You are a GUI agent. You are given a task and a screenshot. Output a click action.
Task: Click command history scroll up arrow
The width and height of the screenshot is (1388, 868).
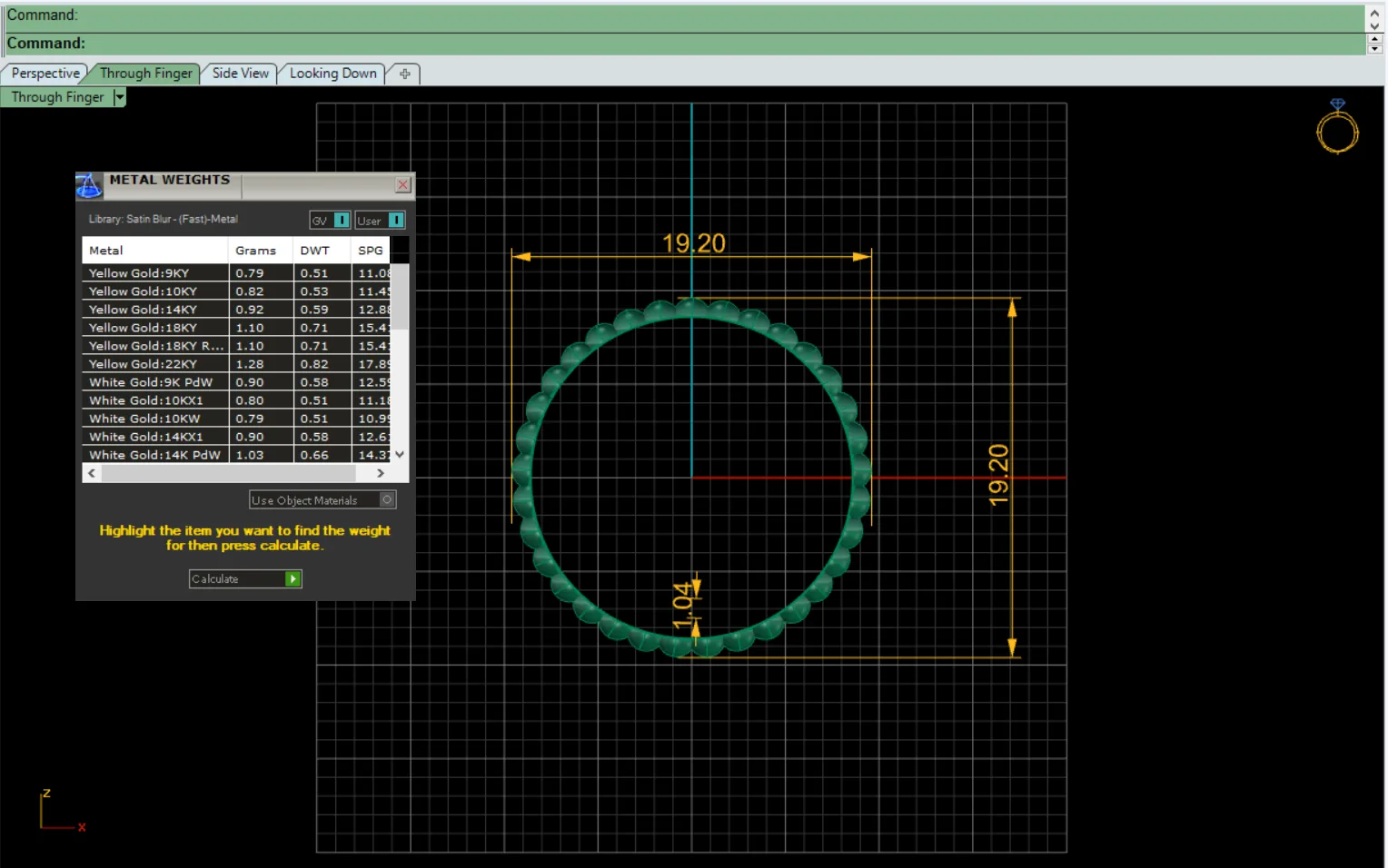point(1374,15)
